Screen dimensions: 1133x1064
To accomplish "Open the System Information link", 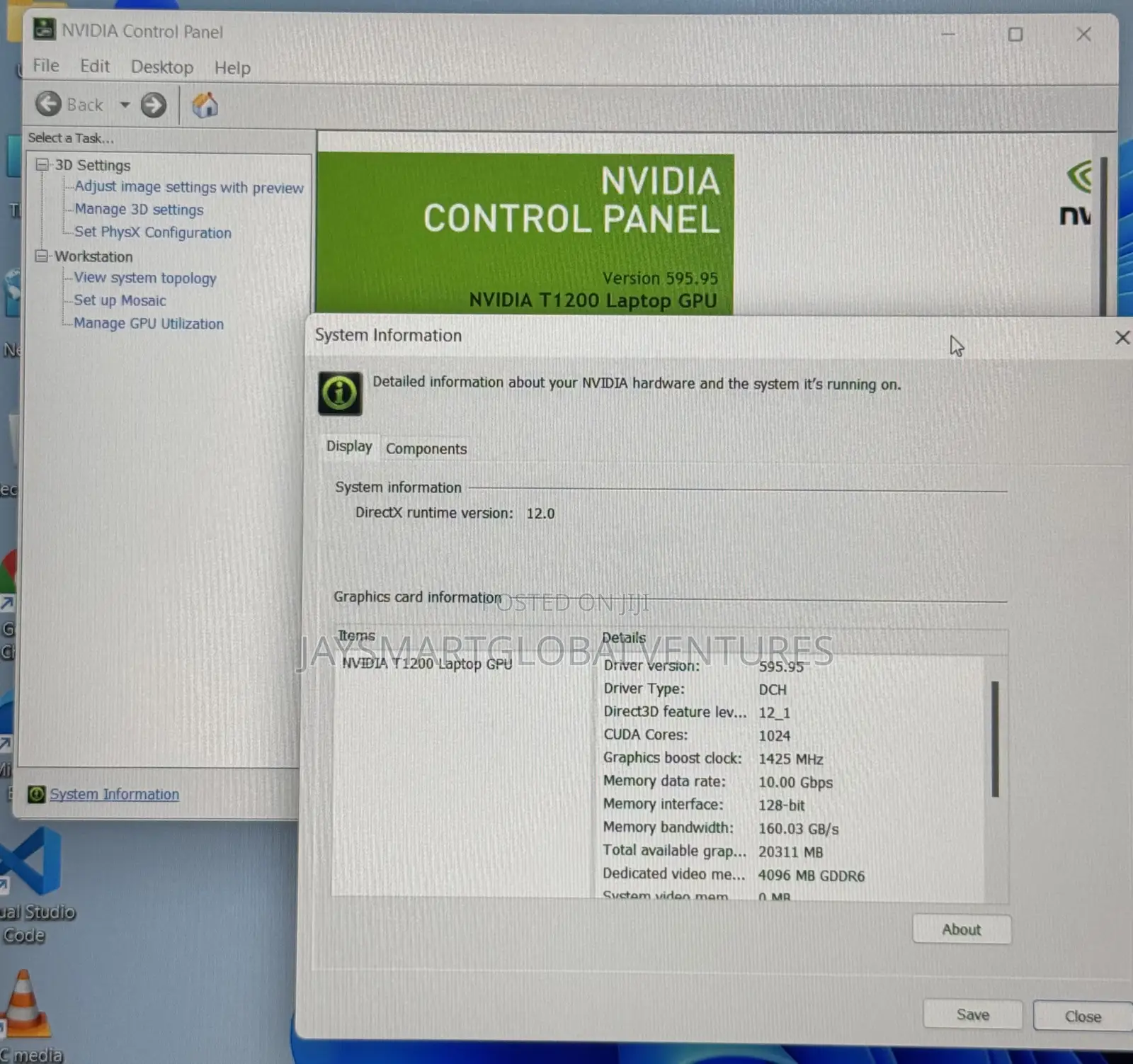I will click(x=114, y=794).
